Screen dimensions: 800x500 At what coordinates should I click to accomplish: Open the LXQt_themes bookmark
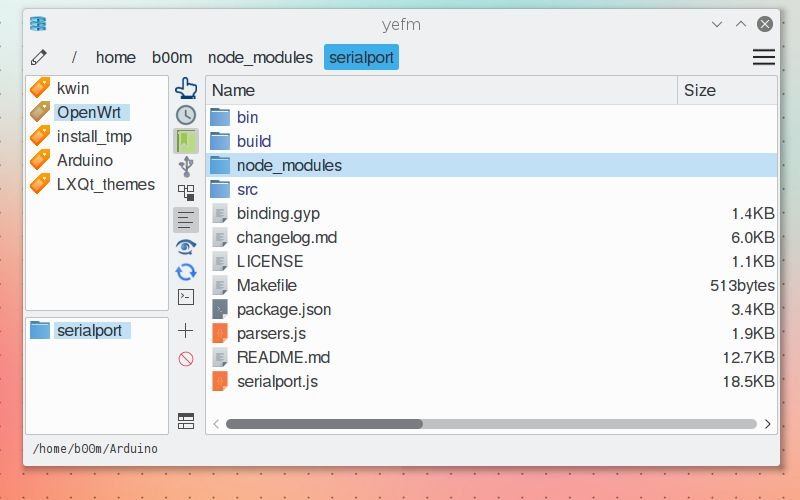click(106, 184)
